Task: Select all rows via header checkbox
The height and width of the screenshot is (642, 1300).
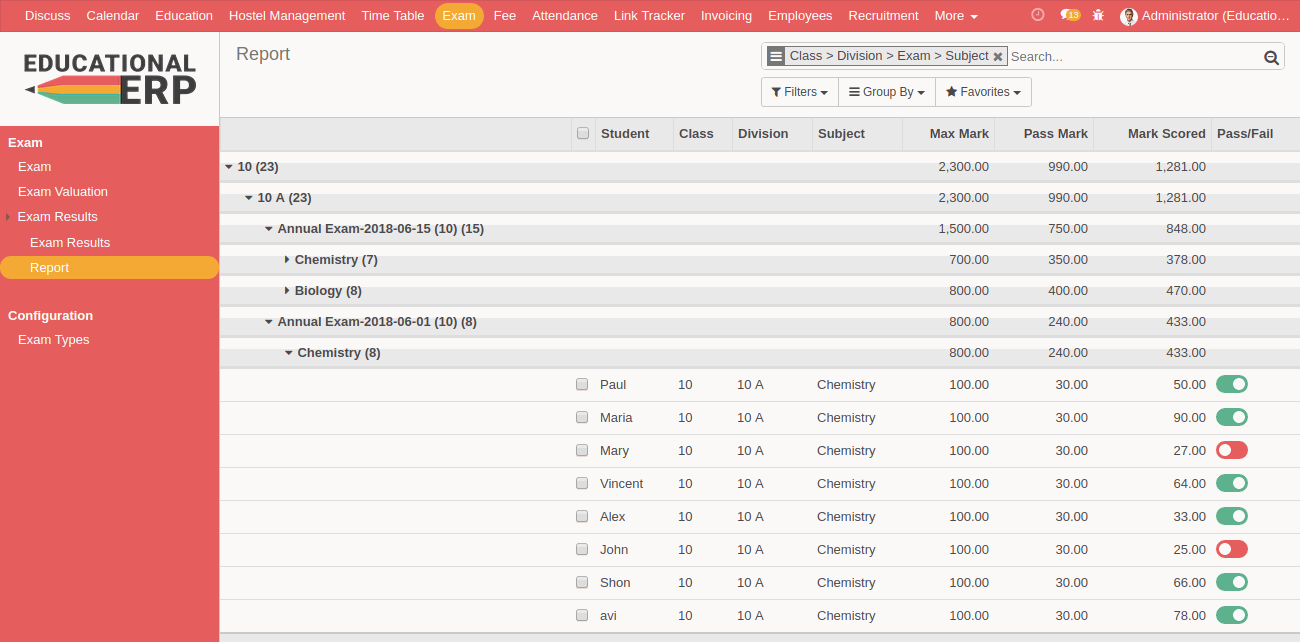Action: coord(583,133)
